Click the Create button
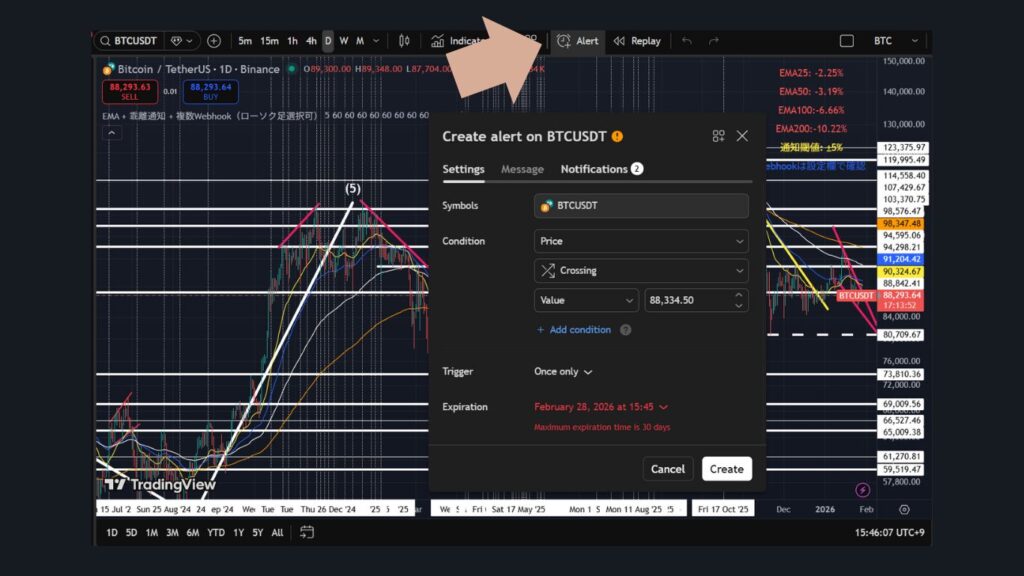This screenshot has height=576, width=1024. click(x=726, y=469)
